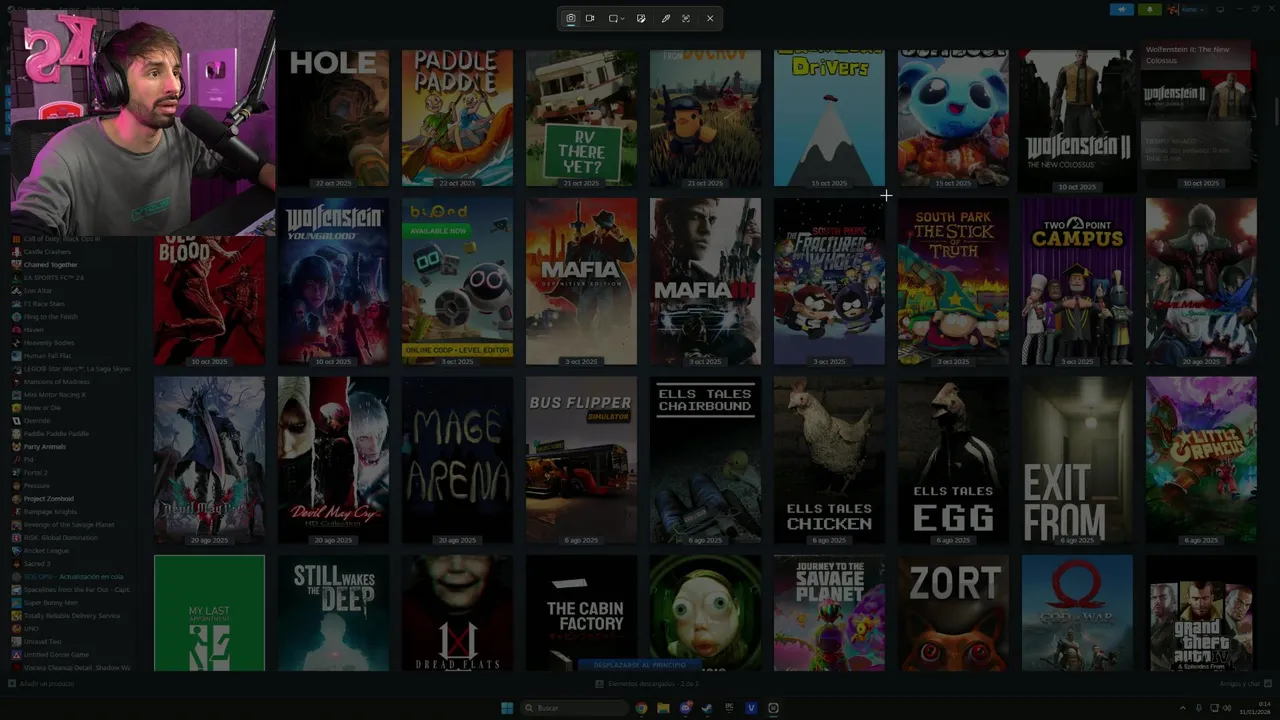The image size is (1280, 720).
Task: Open Paddle Paddle Paddle game cover
Action: click(x=457, y=118)
